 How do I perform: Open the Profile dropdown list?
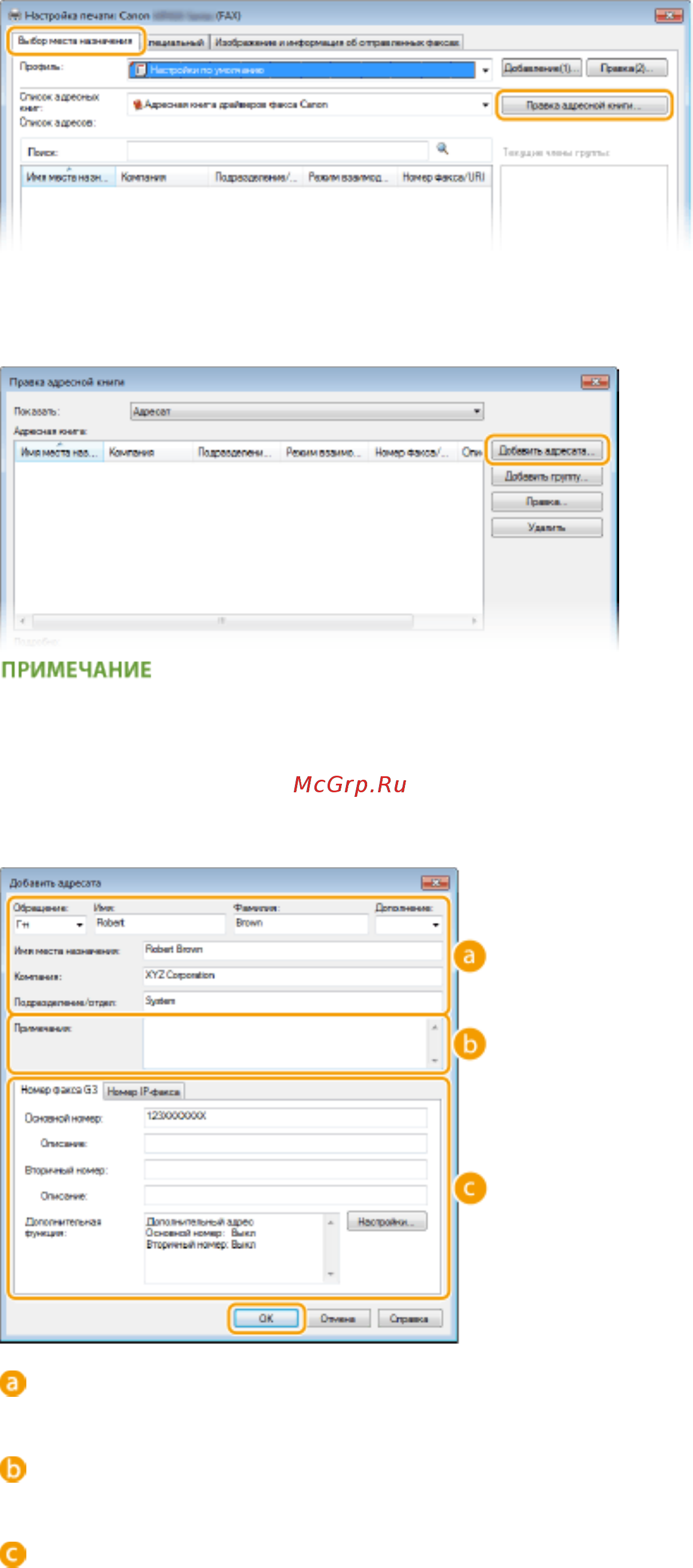pyautogui.click(x=485, y=70)
